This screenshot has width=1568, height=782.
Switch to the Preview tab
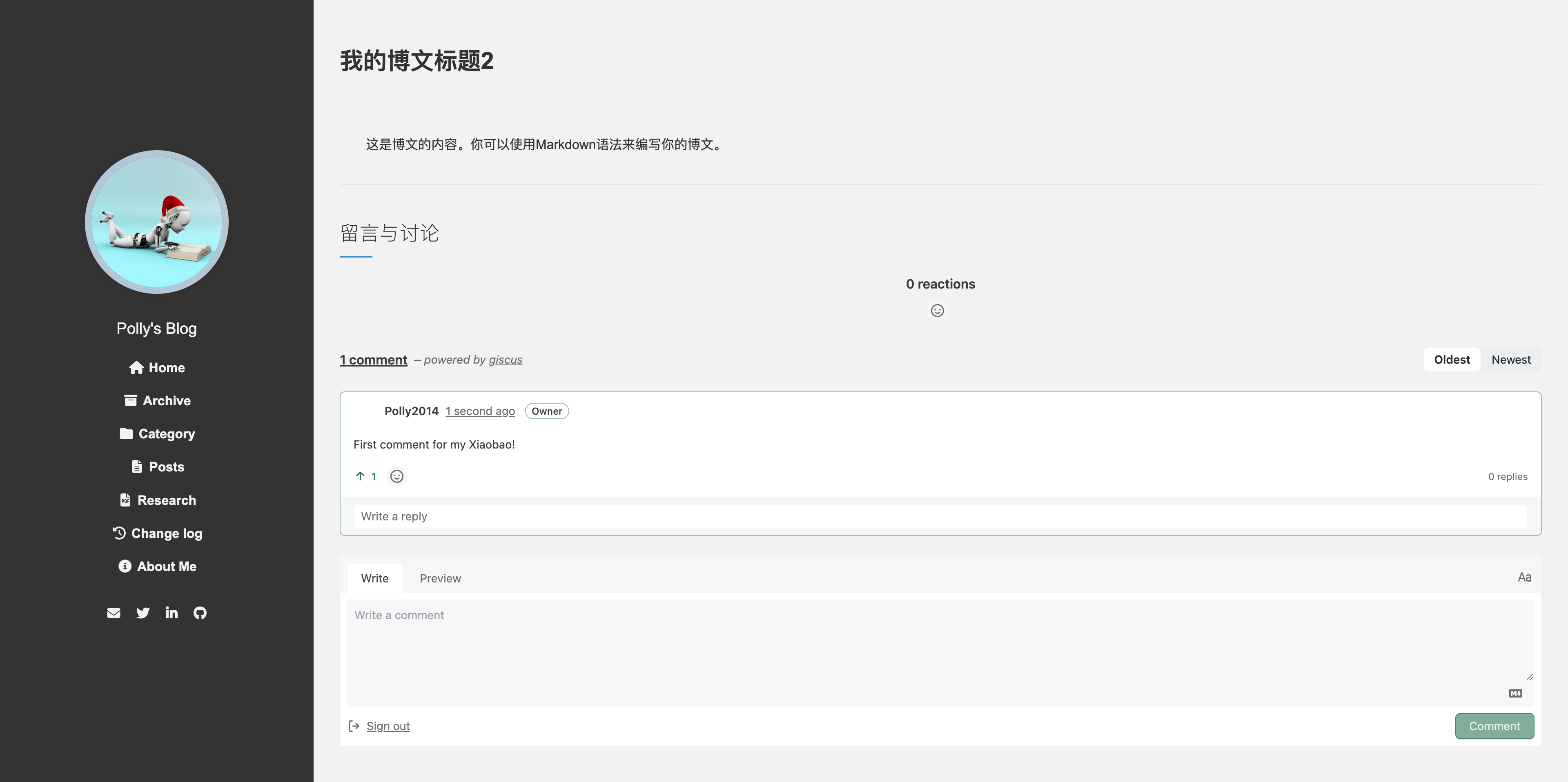440,578
